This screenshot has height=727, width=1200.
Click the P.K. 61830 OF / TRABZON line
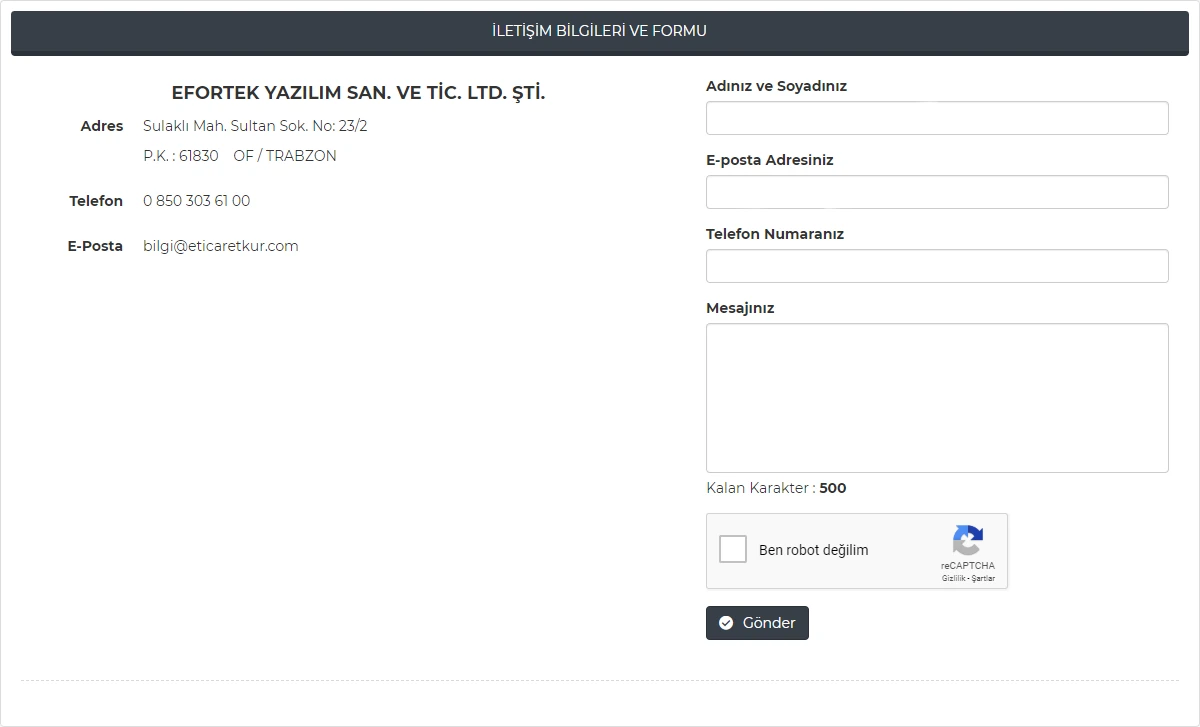click(240, 156)
